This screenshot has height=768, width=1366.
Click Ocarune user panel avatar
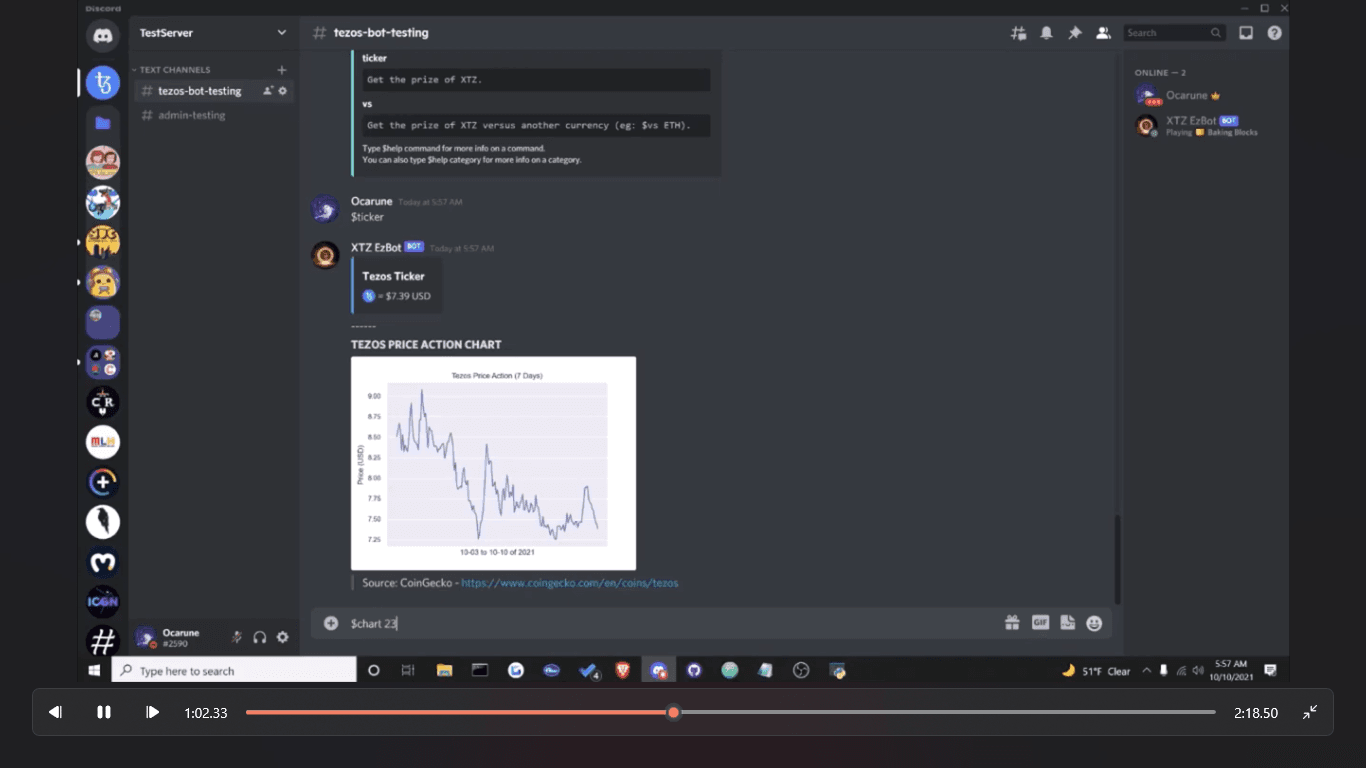[x=146, y=637]
